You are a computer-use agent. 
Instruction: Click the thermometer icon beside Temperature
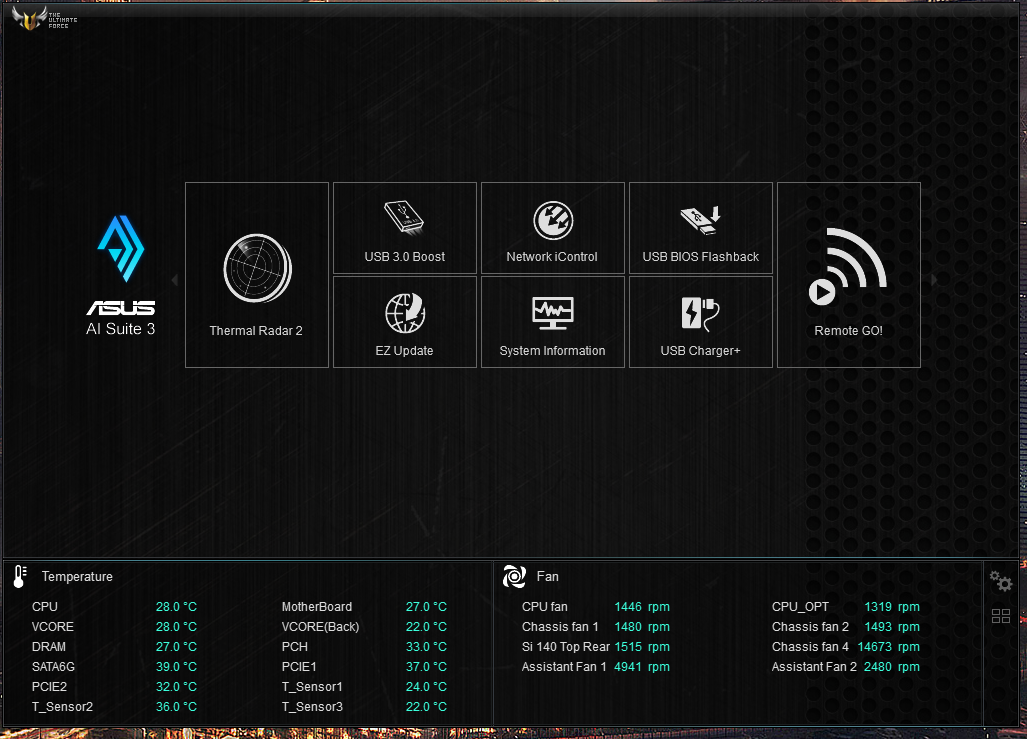point(20,577)
